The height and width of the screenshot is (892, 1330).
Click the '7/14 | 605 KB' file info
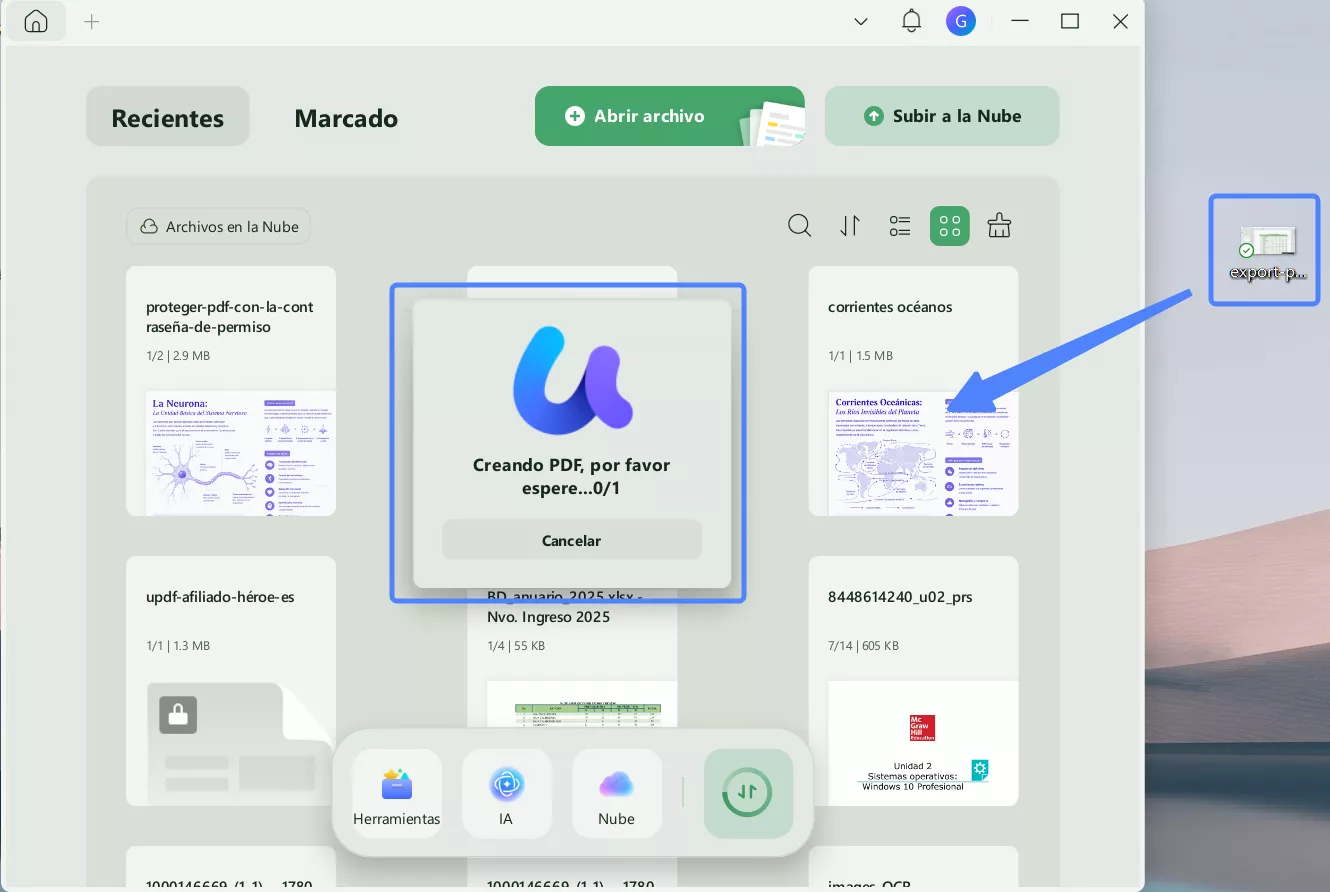click(863, 646)
